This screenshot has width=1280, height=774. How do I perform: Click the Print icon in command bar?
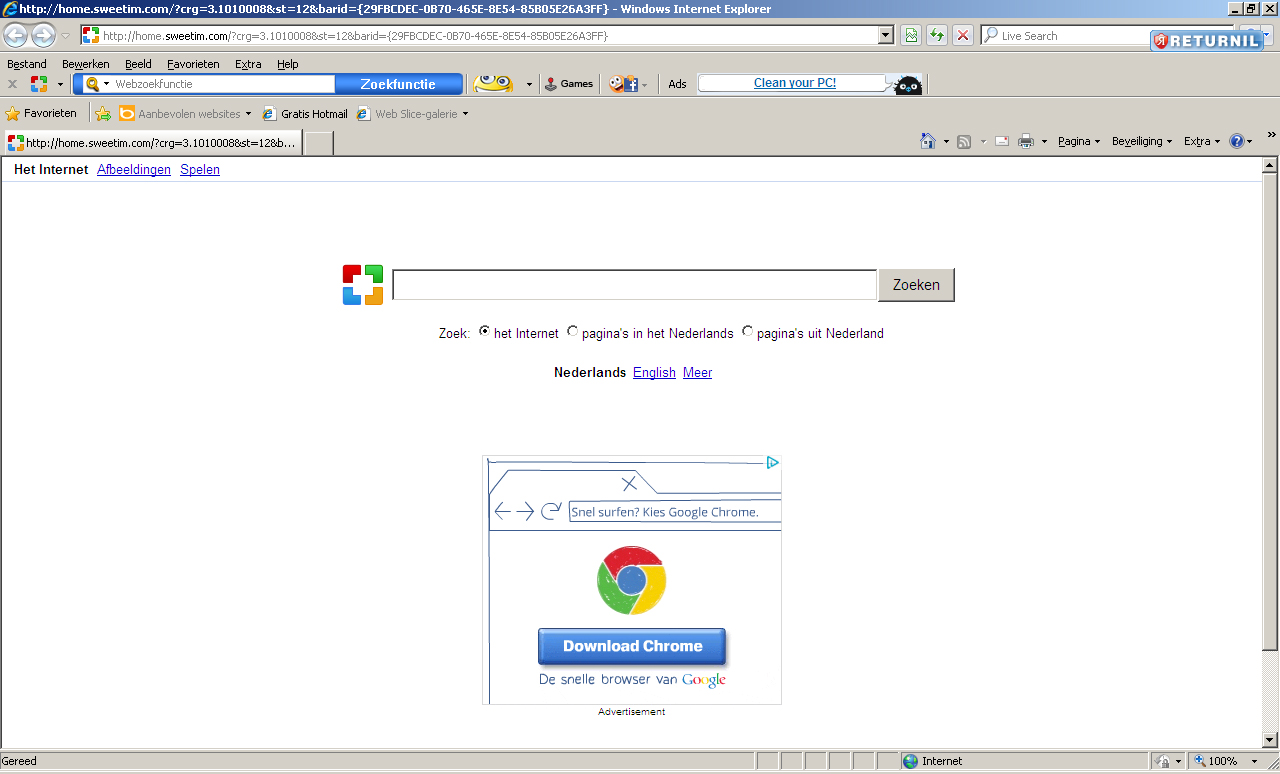click(x=1025, y=142)
